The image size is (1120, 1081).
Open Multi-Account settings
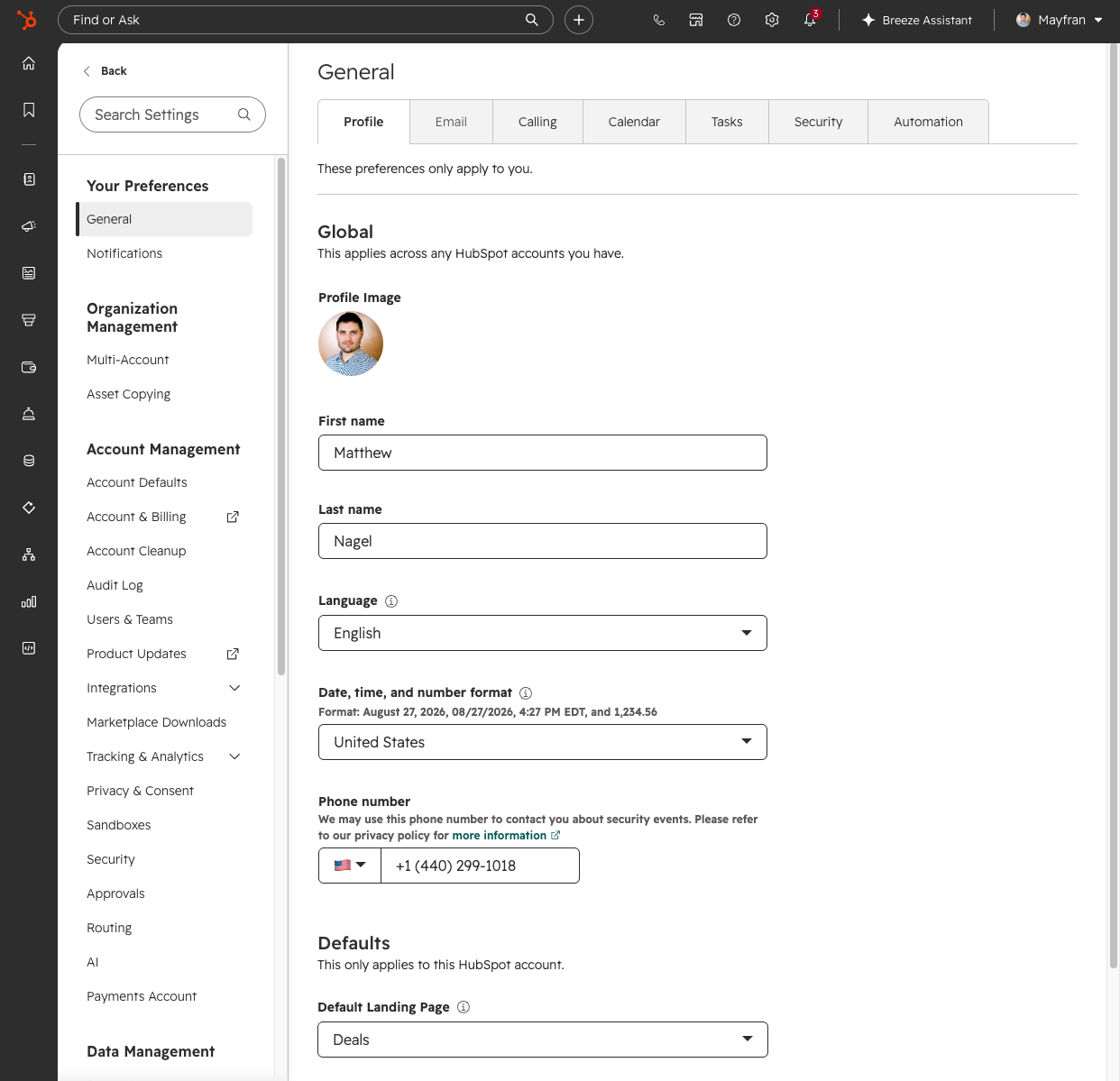click(x=128, y=360)
